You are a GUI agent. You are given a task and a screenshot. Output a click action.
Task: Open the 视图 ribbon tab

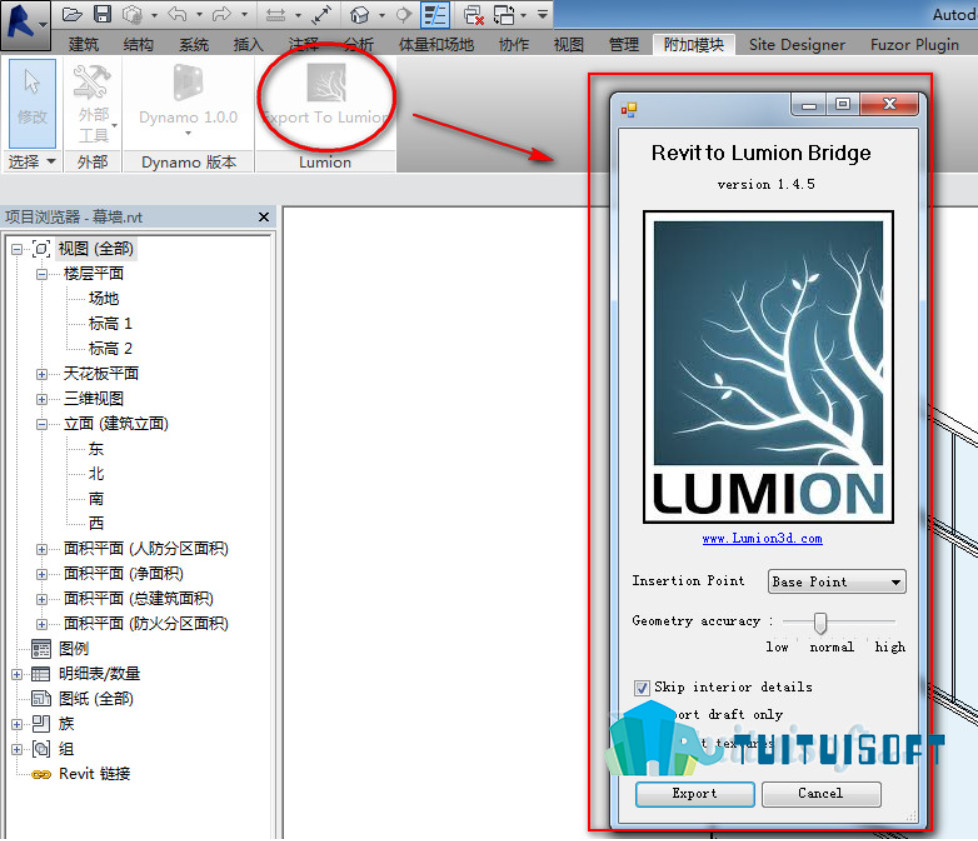coord(568,45)
